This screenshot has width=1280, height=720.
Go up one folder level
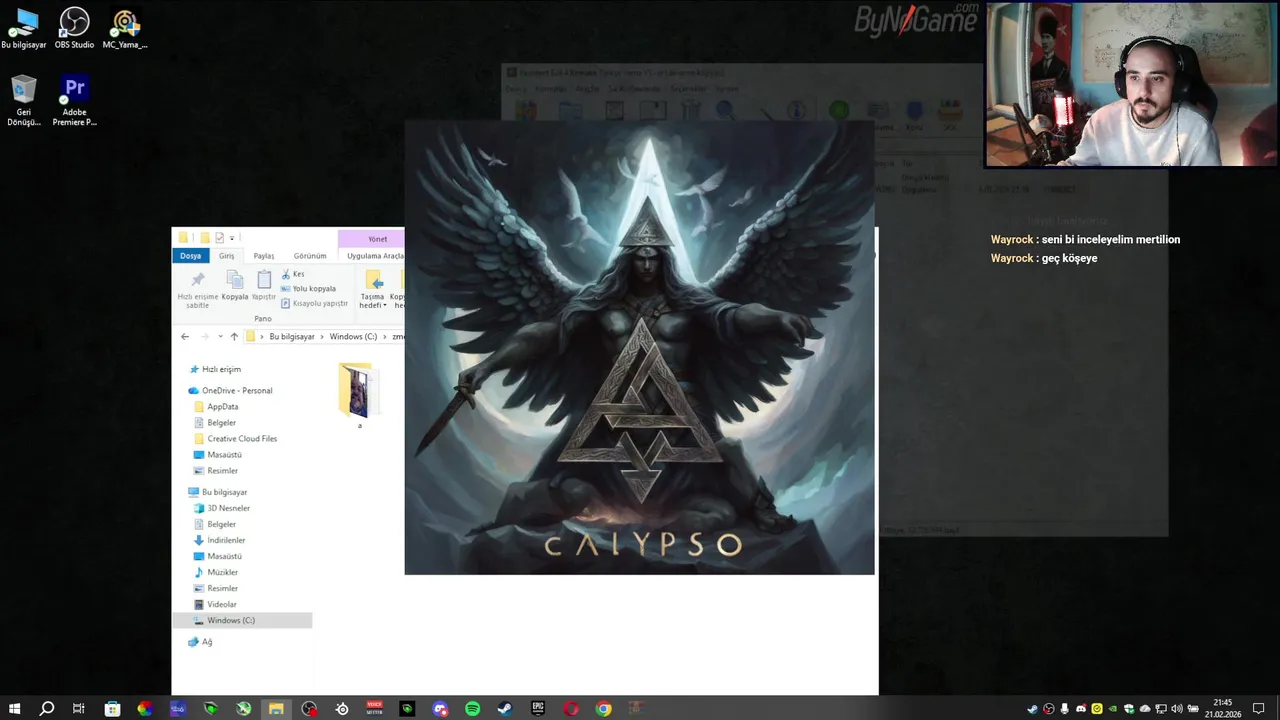tap(234, 337)
